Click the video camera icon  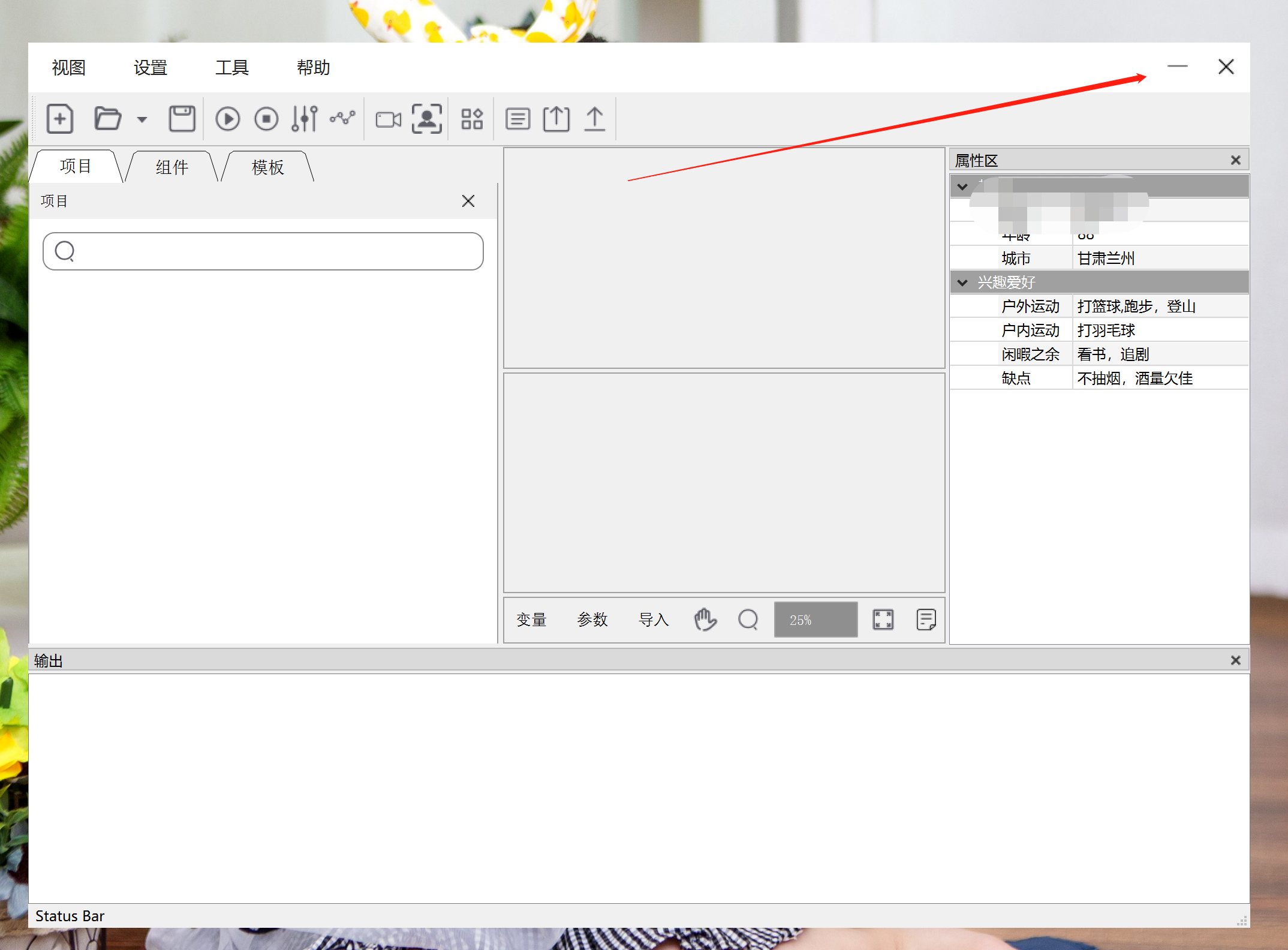(x=388, y=119)
